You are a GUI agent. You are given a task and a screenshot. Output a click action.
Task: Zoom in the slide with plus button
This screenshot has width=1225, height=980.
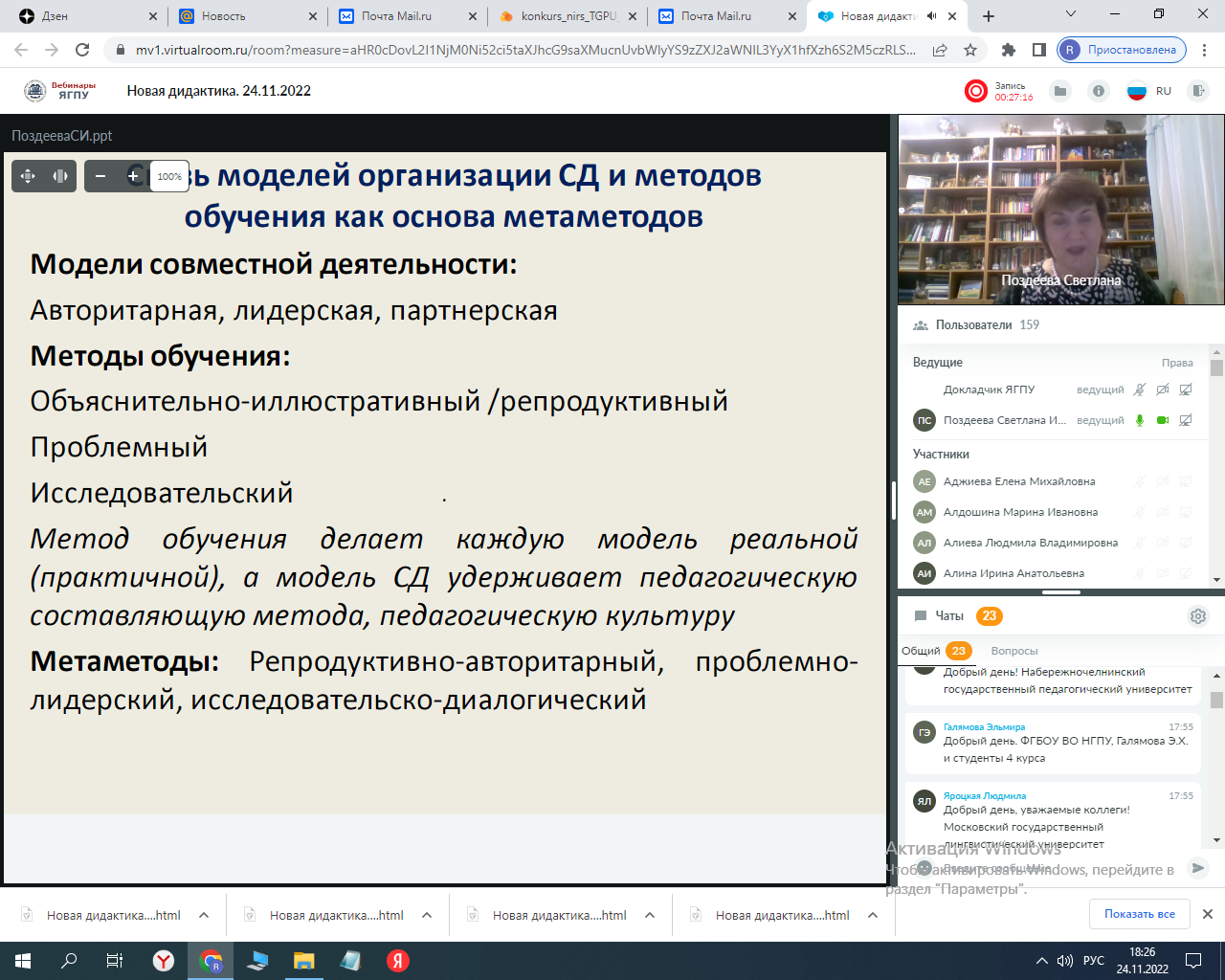[133, 176]
